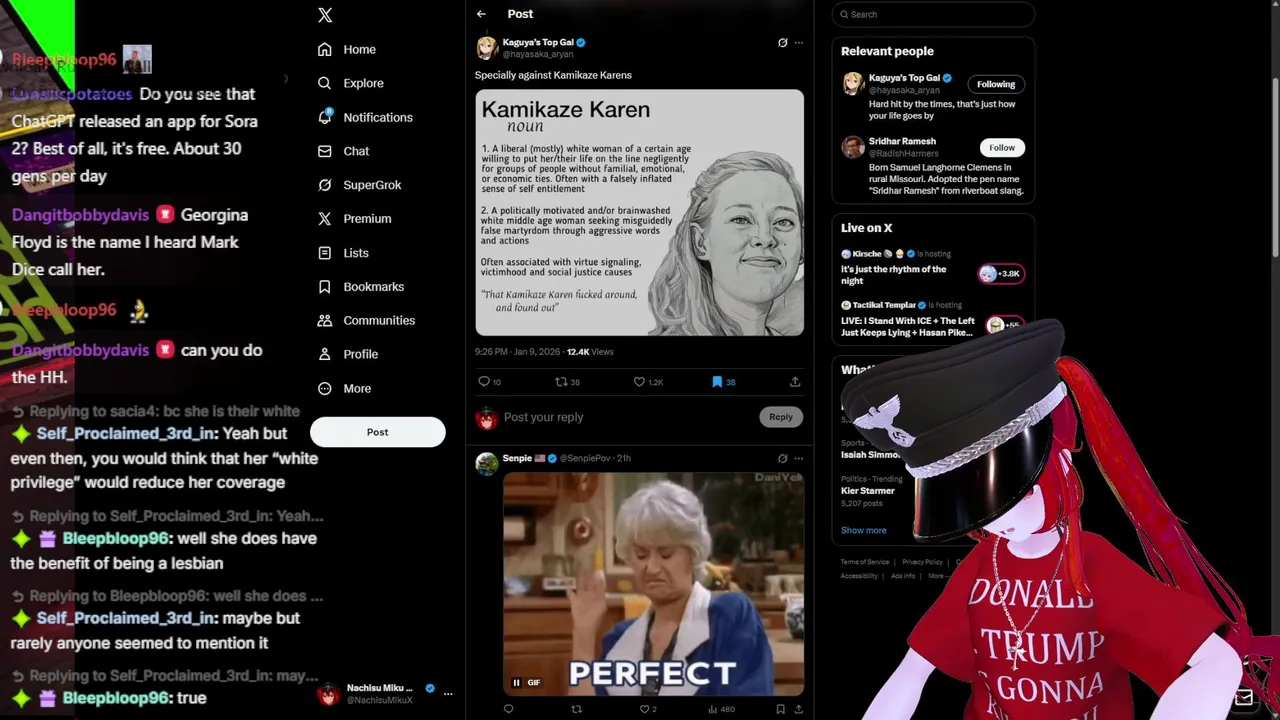
Task: Click the SuperGrok icon
Action: [324, 185]
